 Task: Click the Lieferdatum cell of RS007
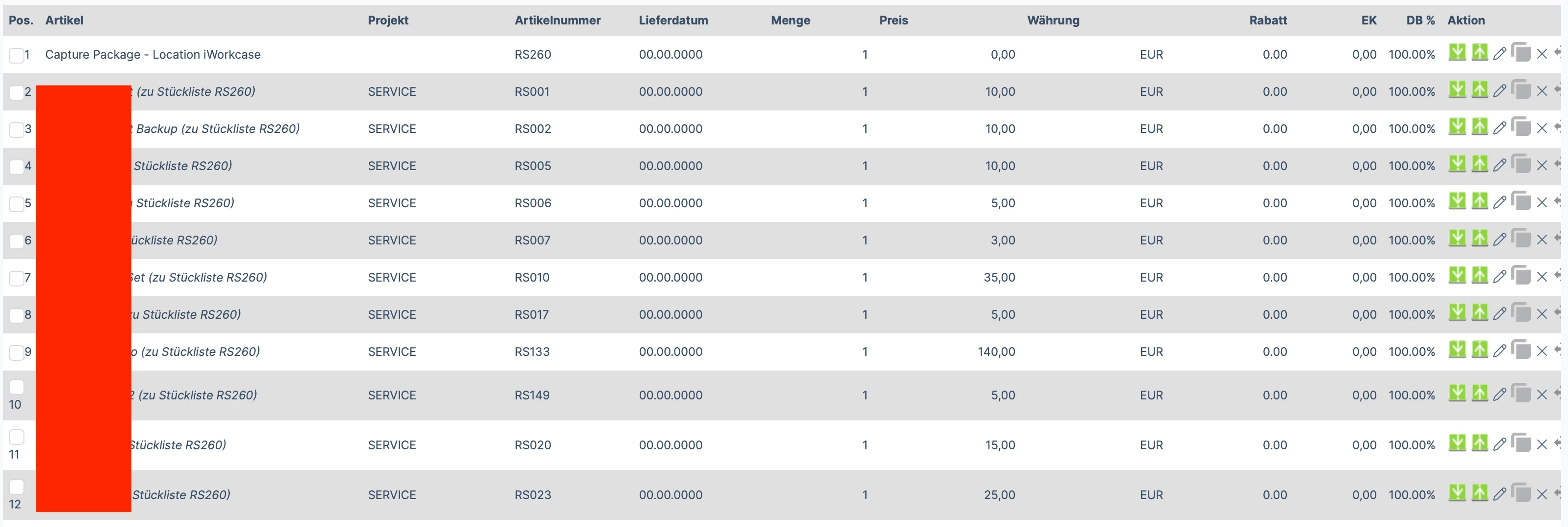point(670,240)
